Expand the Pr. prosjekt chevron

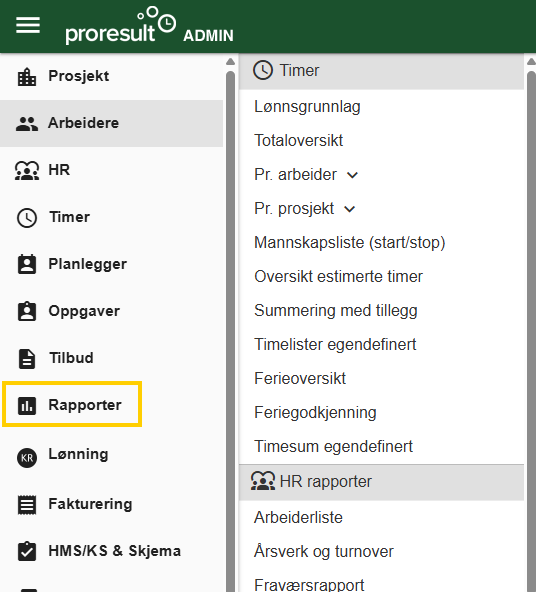[x=350, y=209]
